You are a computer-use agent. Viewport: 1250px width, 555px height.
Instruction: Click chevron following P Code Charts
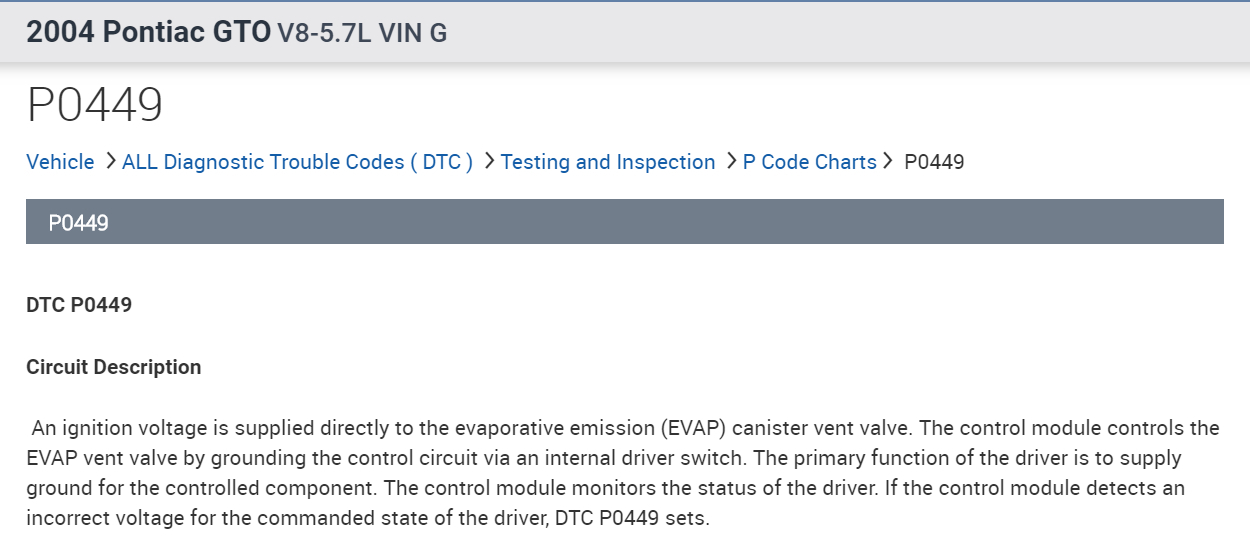(x=888, y=161)
